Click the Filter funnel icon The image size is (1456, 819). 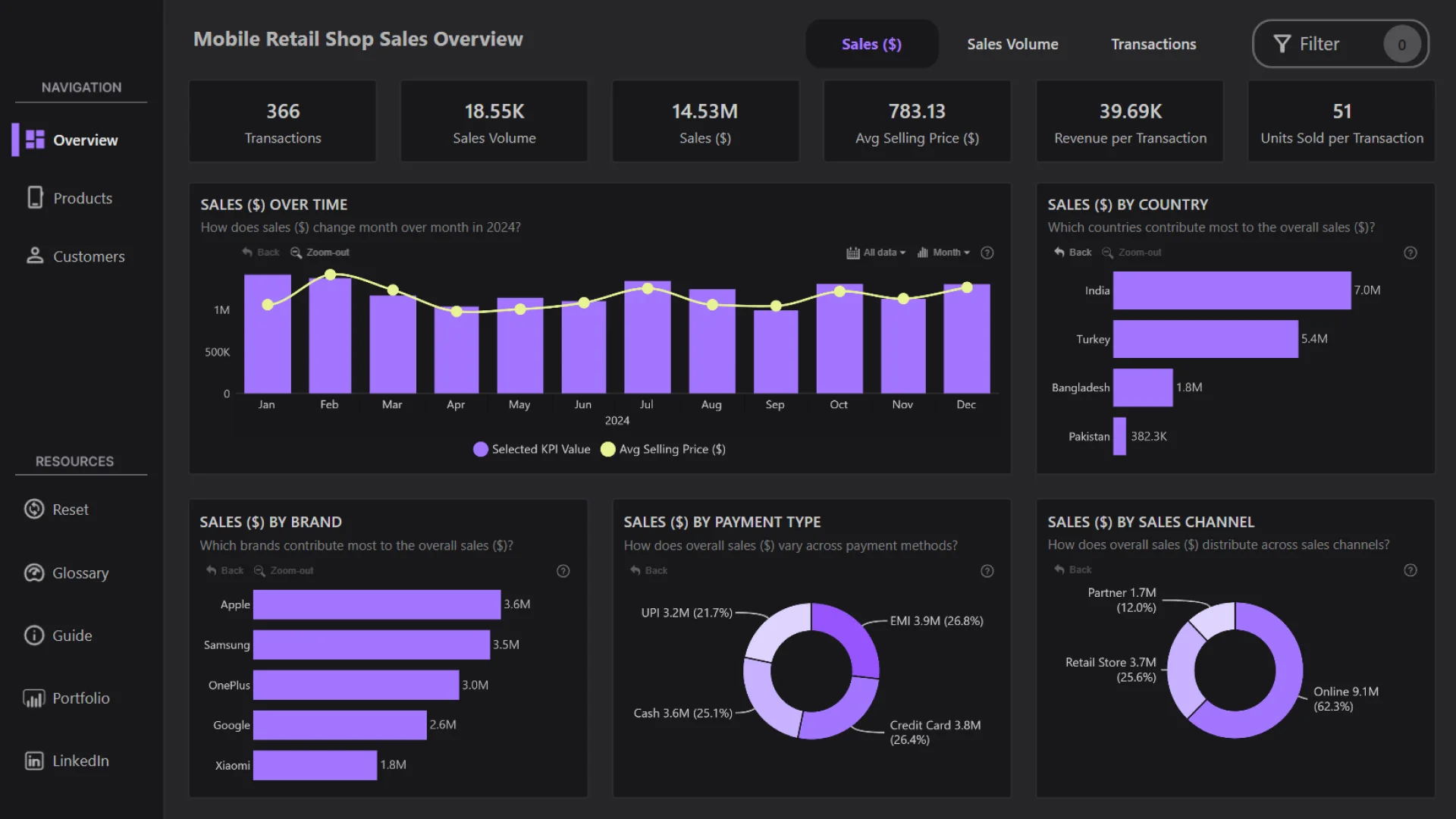[x=1282, y=44]
